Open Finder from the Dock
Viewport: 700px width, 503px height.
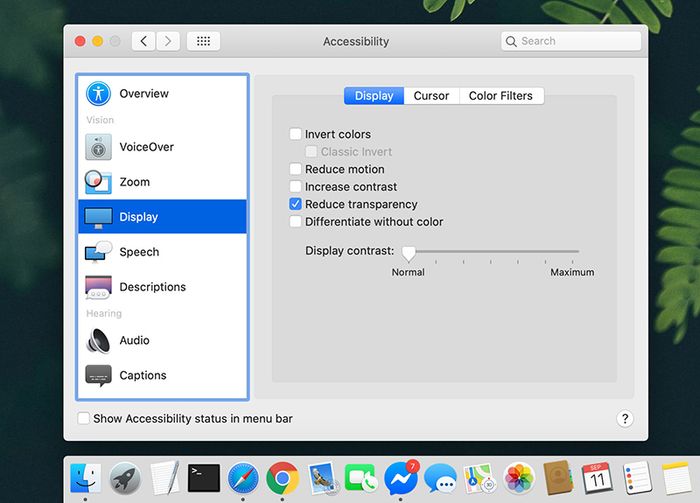[85, 478]
